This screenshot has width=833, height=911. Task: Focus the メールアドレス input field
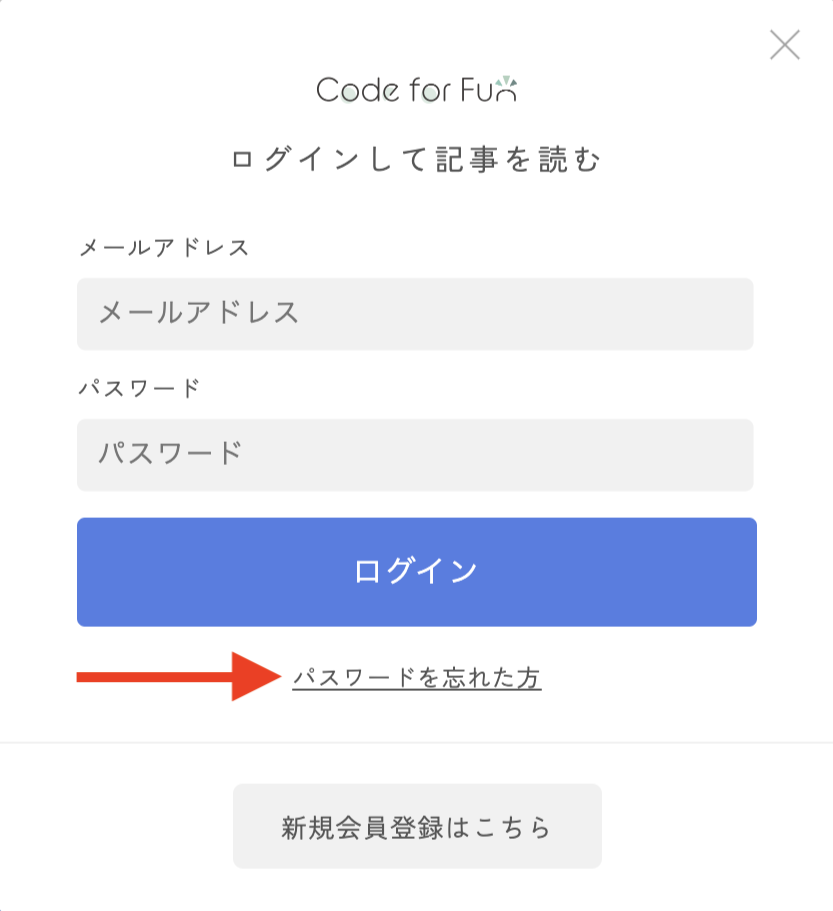point(415,314)
